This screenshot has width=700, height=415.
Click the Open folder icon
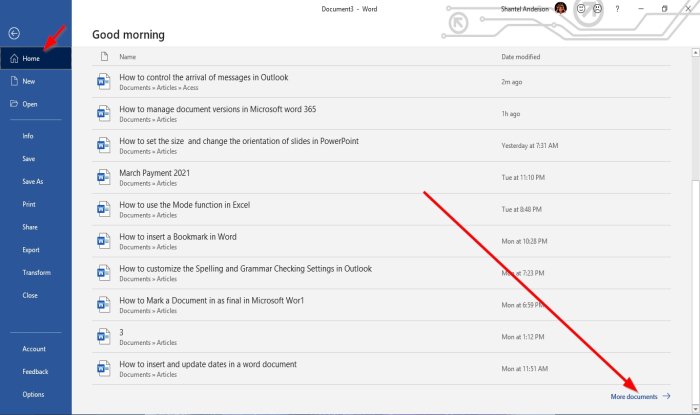coord(14,104)
